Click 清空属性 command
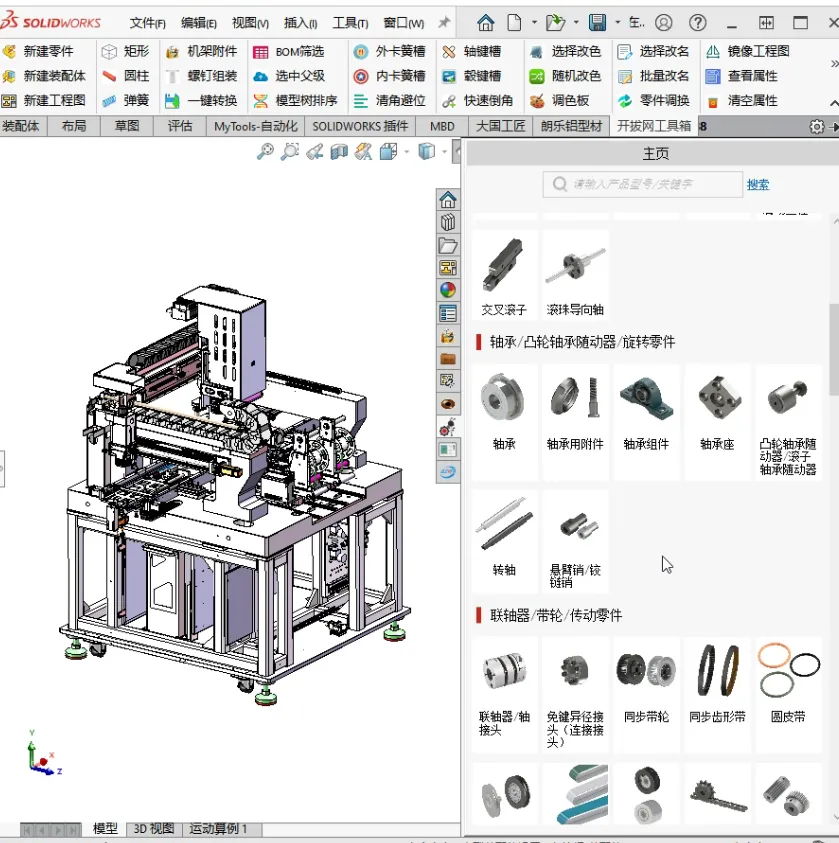The image size is (839, 843). point(742,101)
